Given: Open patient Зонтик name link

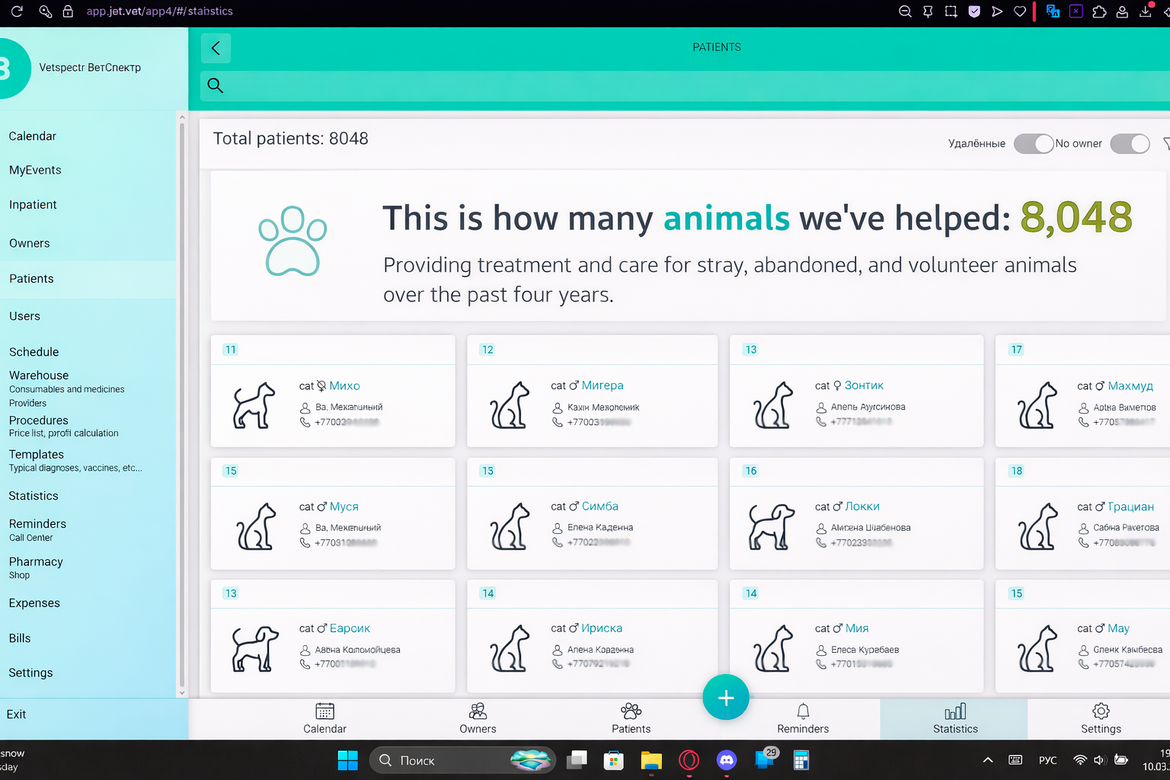Looking at the screenshot, I should point(864,385).
